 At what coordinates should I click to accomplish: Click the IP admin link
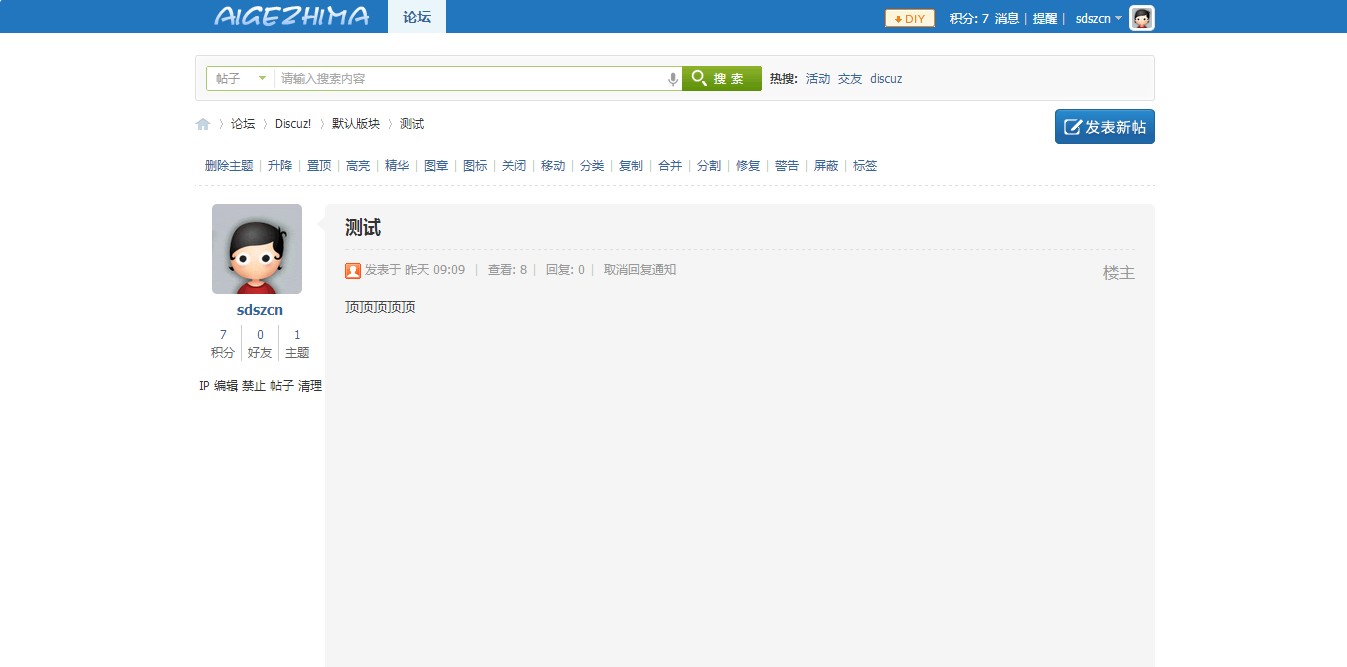[x=204, y=386]
